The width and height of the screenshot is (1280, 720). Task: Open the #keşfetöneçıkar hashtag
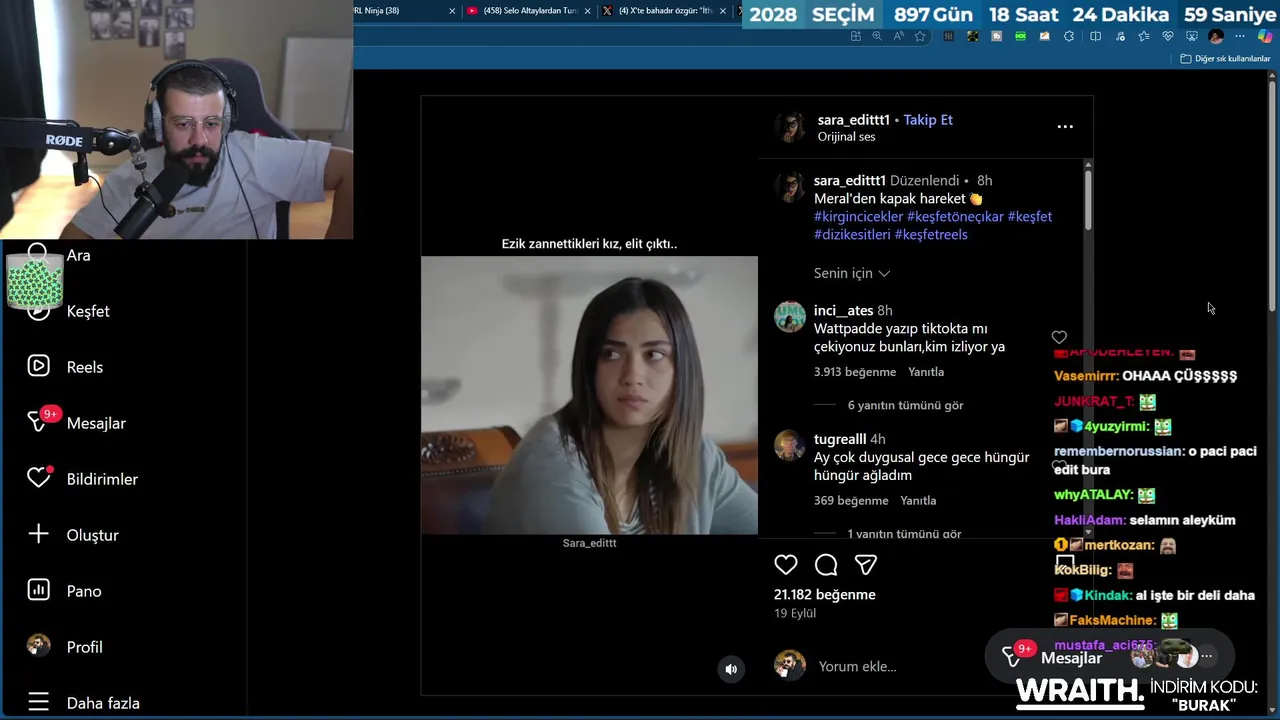(x=955, y=217)
